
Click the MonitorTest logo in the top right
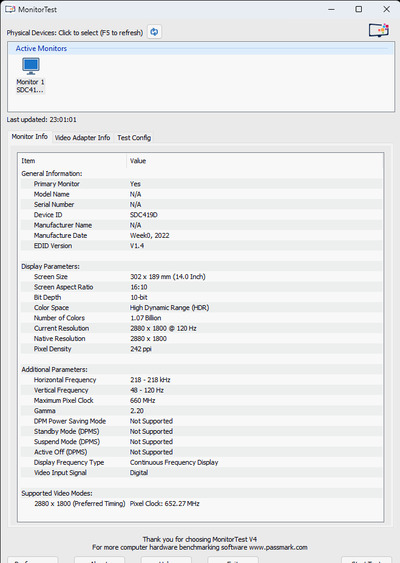(379, 31)
